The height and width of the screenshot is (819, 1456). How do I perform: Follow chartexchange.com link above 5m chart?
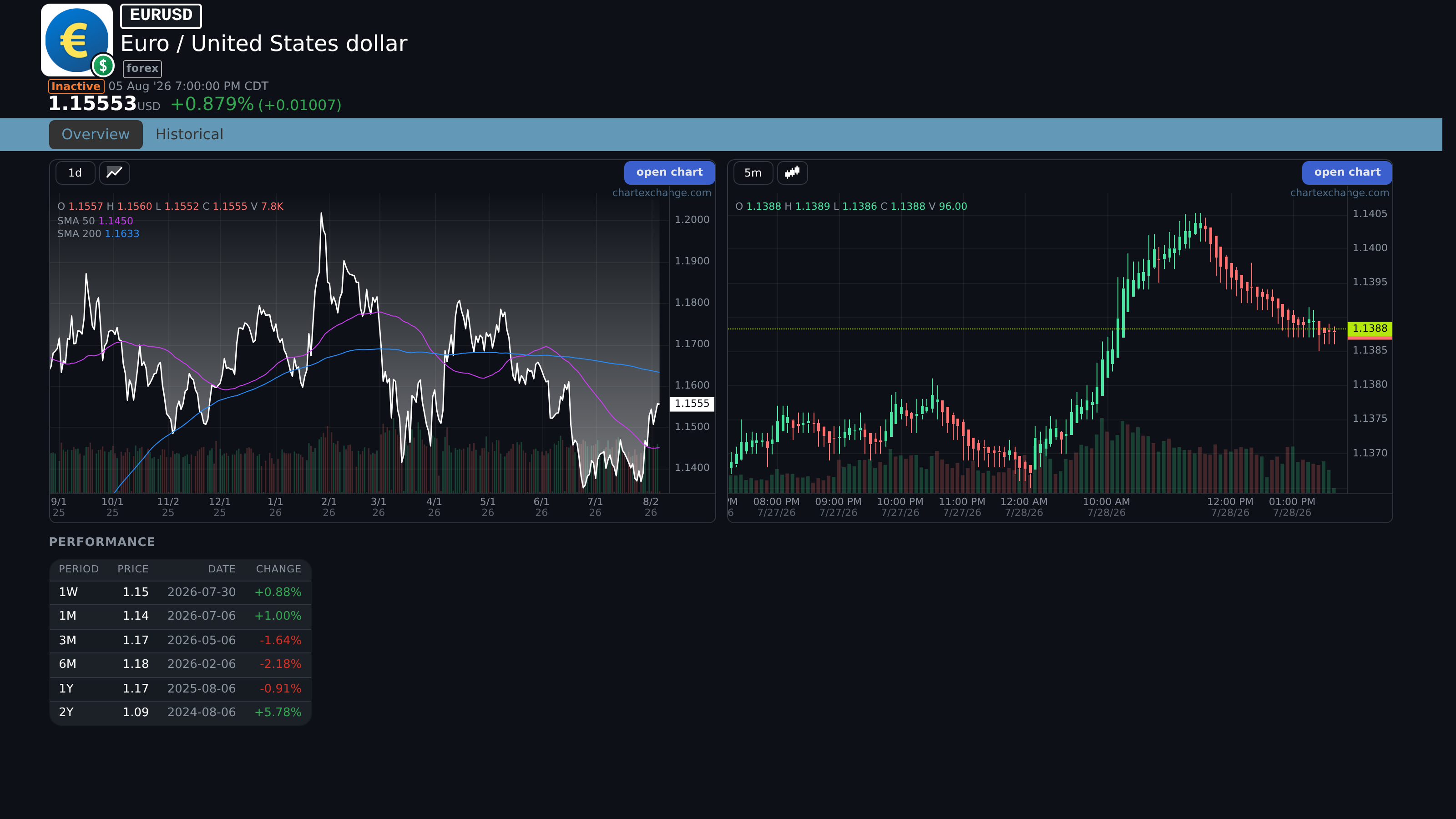coord(1339,193)
